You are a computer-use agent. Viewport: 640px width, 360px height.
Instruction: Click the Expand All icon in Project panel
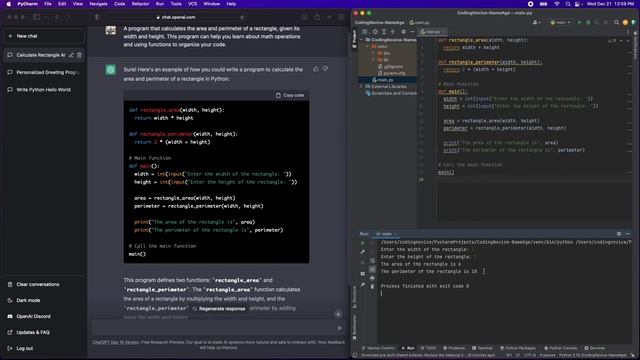(x=384, y=31)
